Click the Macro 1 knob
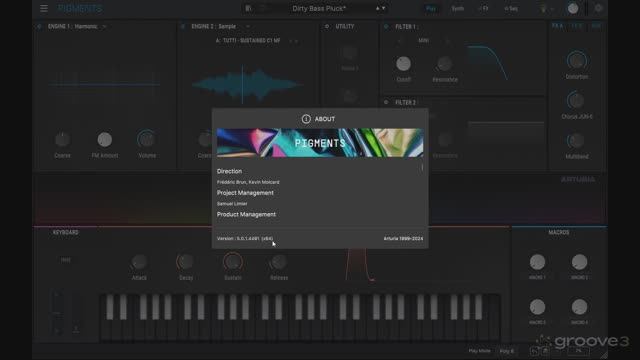640x360 pixels. 537,262
